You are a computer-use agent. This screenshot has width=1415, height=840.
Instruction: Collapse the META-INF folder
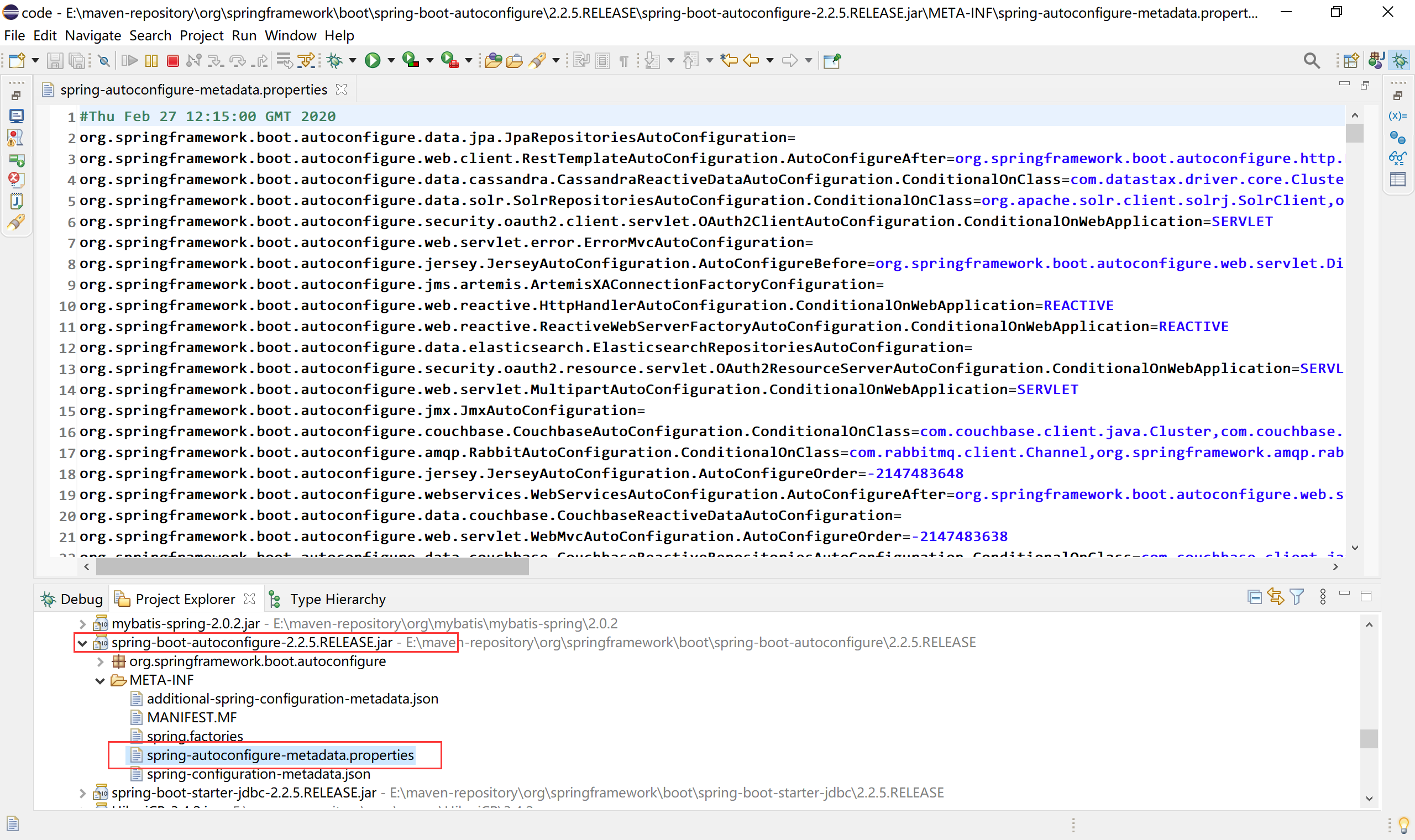[100, 680]
